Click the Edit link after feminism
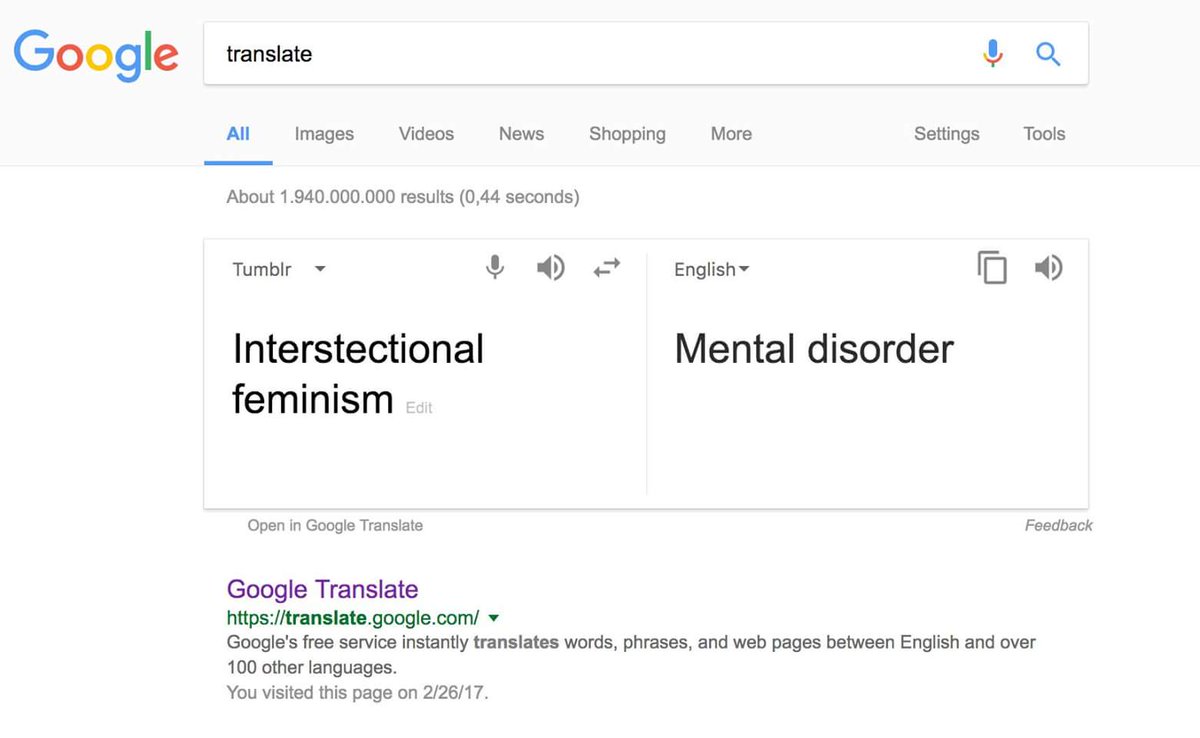The height and width of the screenshot is (738, 1200). click(x=419, y=408)
